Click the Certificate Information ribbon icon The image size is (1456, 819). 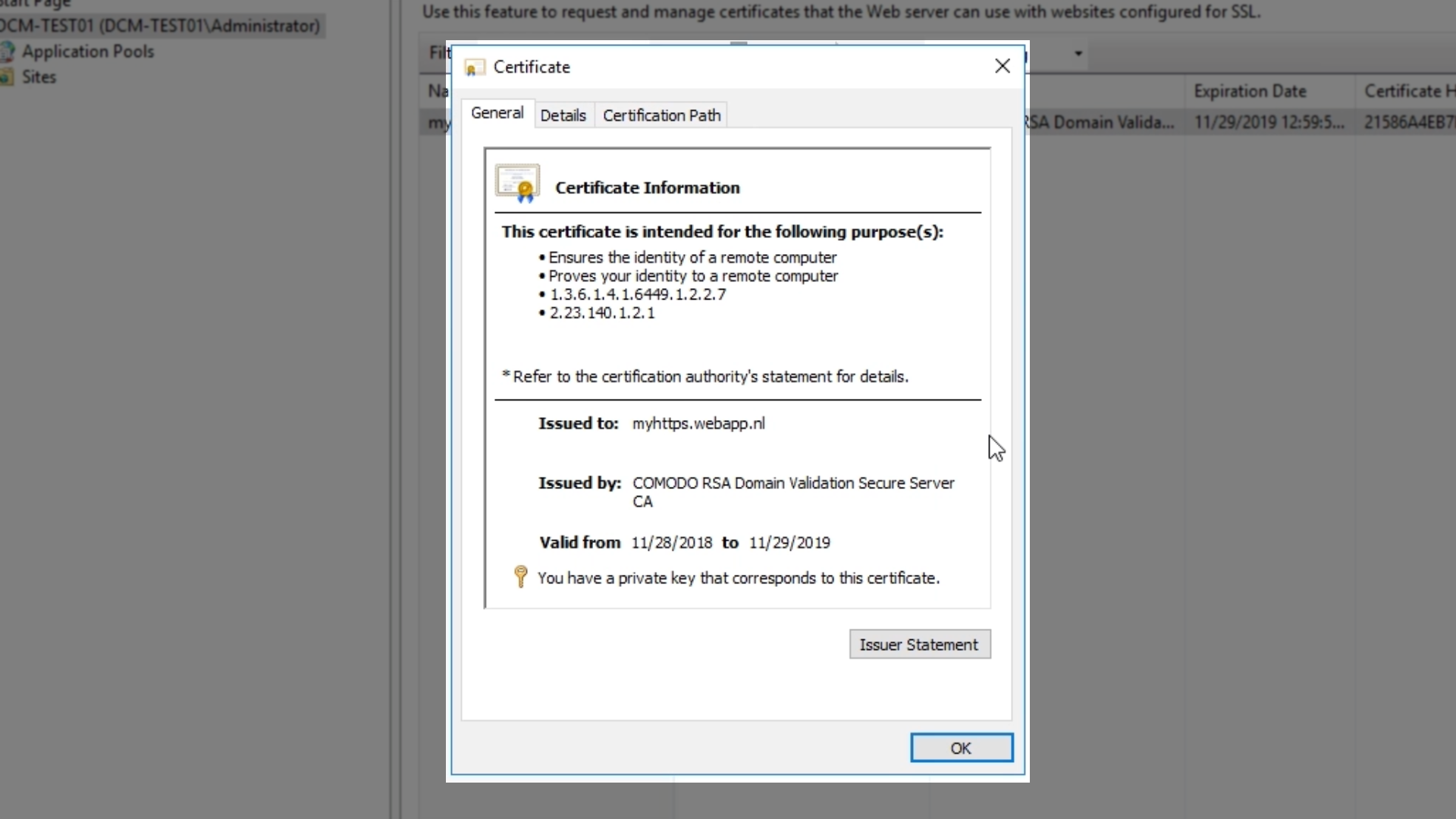click(517, 184)
